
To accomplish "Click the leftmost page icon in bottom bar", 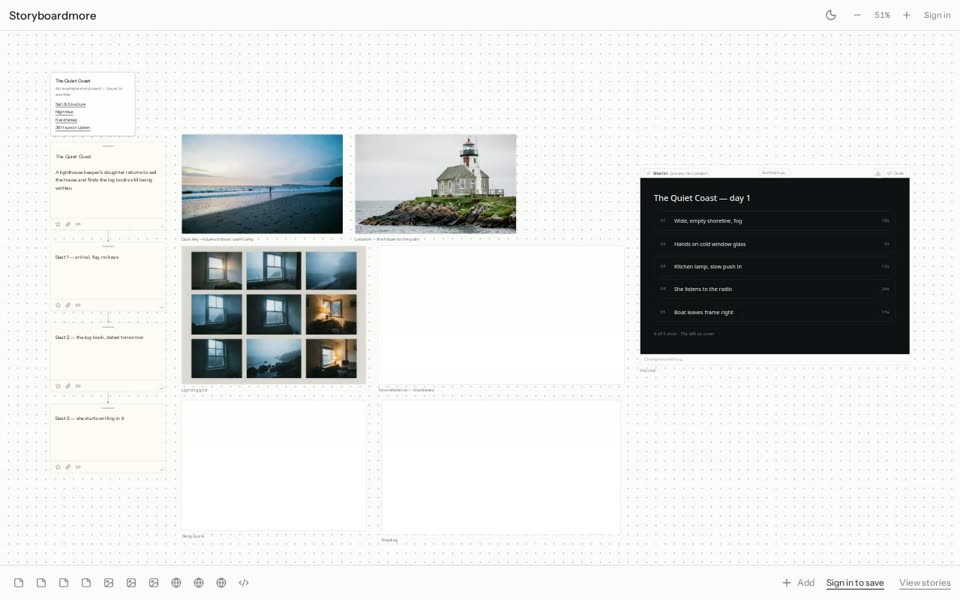I will 19,583.
